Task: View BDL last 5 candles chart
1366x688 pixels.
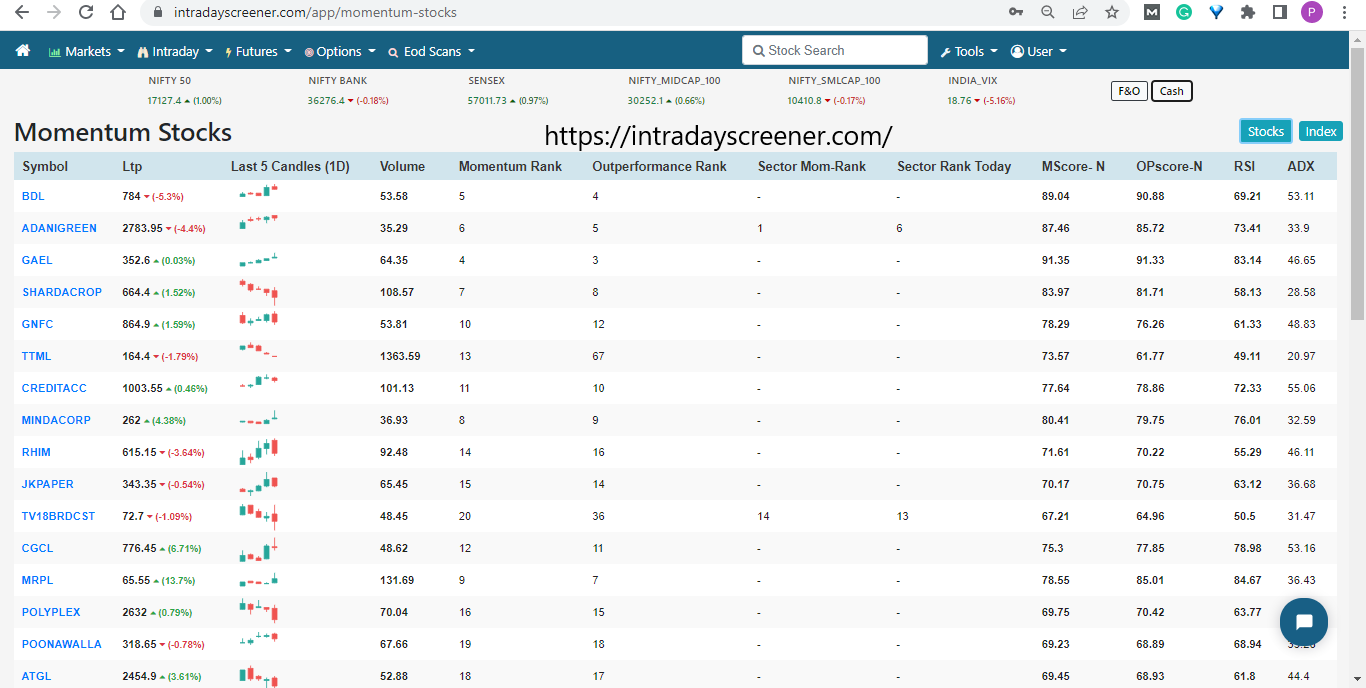Action: pyautogui.click(x=258, y=194)
